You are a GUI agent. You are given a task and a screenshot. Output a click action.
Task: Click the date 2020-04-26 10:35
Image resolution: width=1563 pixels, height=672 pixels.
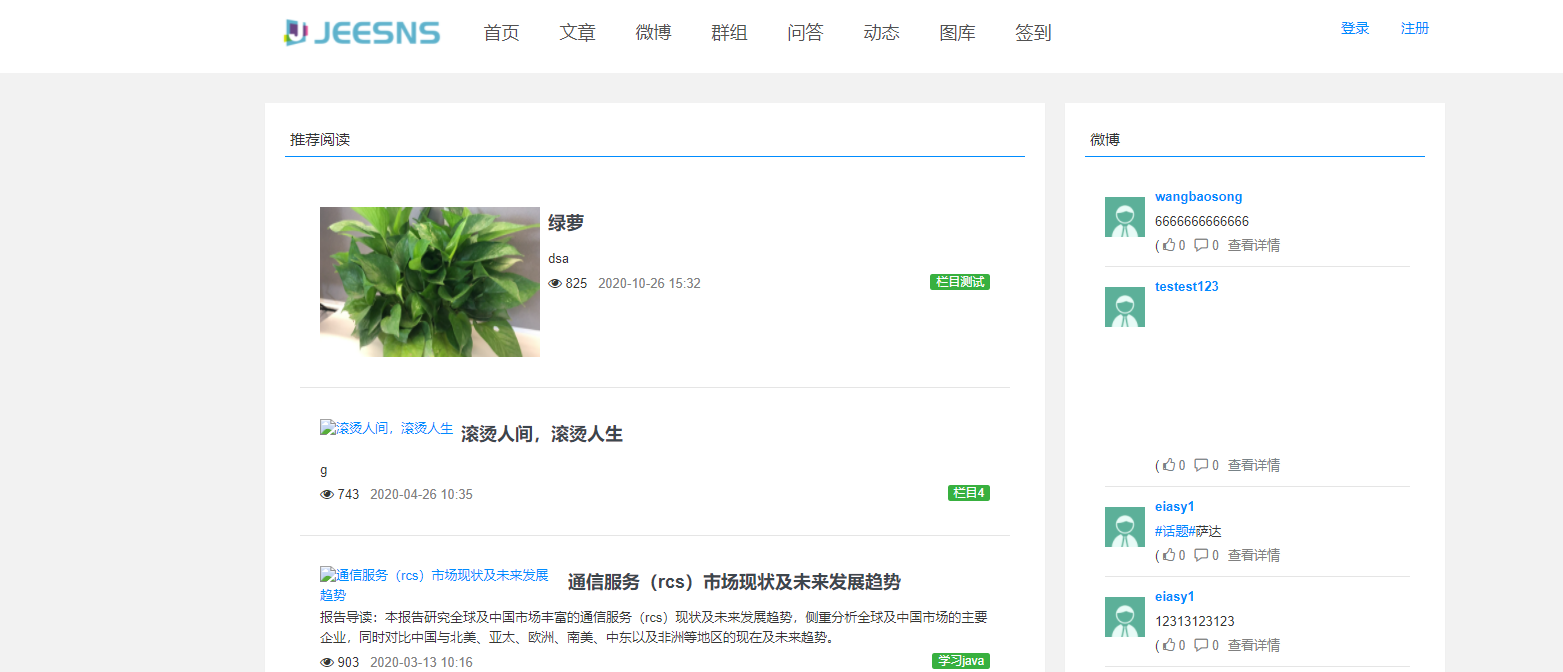tap(421, 494)
